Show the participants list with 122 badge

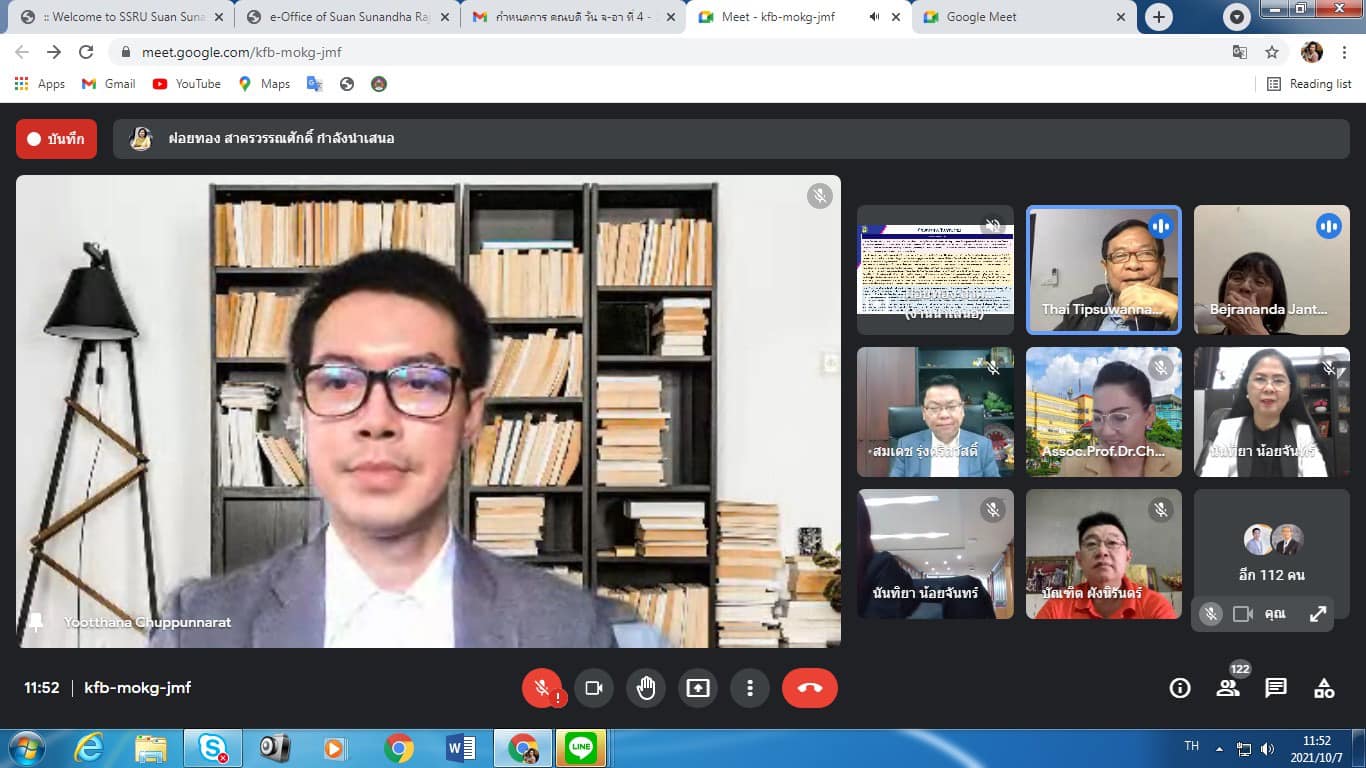coord(1228,688)
